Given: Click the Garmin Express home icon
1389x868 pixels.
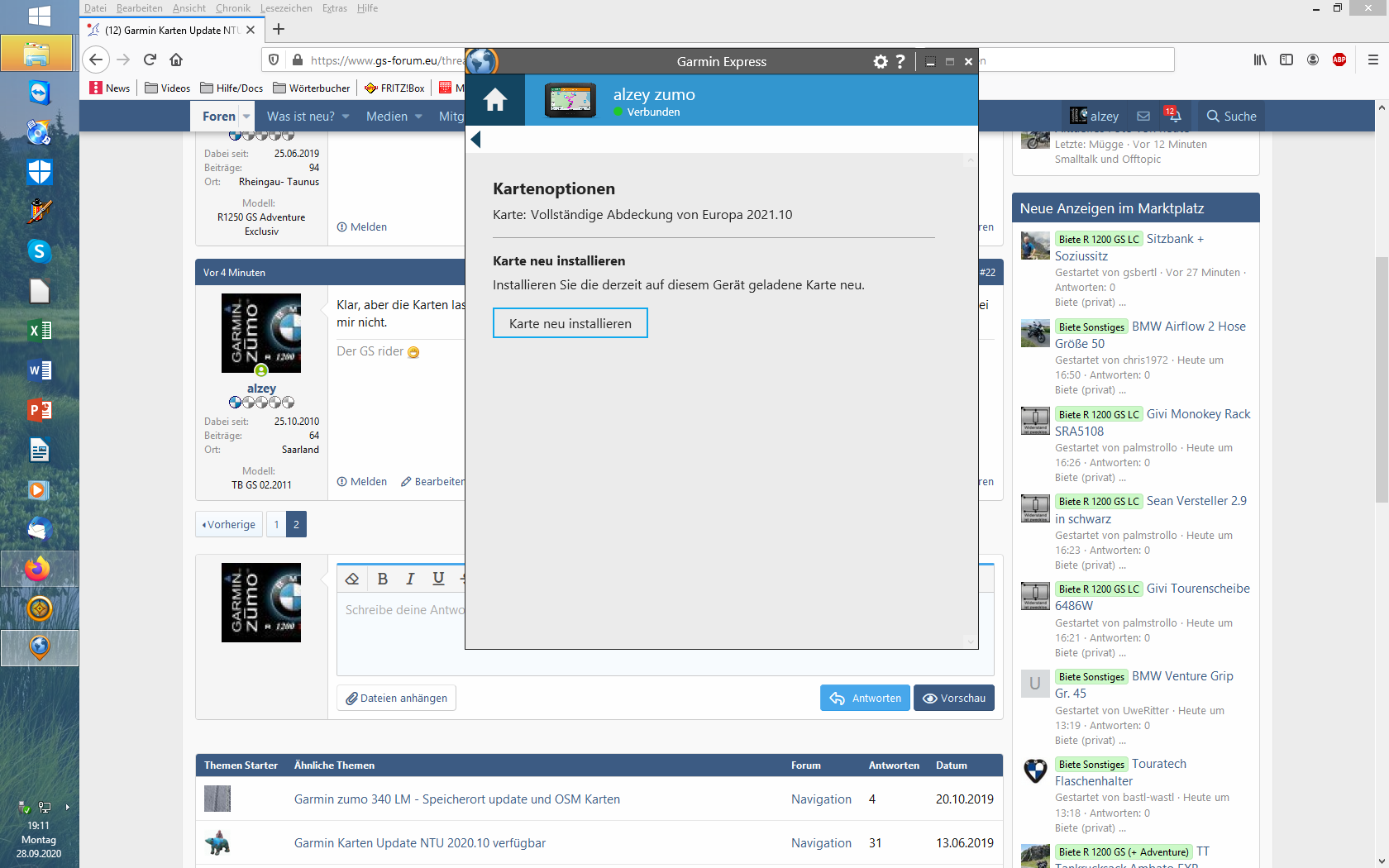Looking at the screenshot, I should tap(495, 100).
